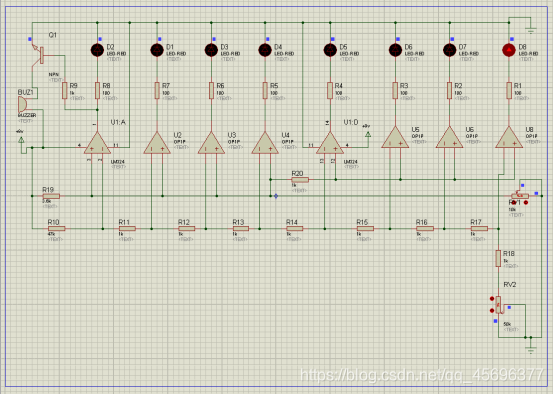Pick the U4 op-amp
The height and width of the screenshot is (394, 554).
265,143
